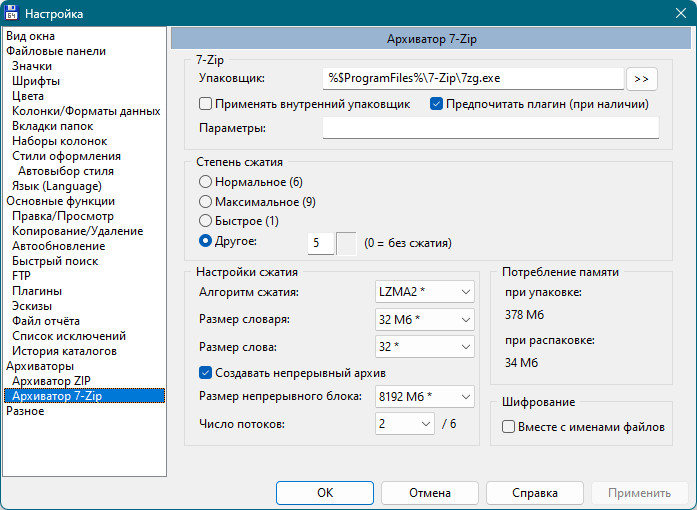Click the 'Параметры' text field
The height and width of the screenshot is (510, 697).
490,128
